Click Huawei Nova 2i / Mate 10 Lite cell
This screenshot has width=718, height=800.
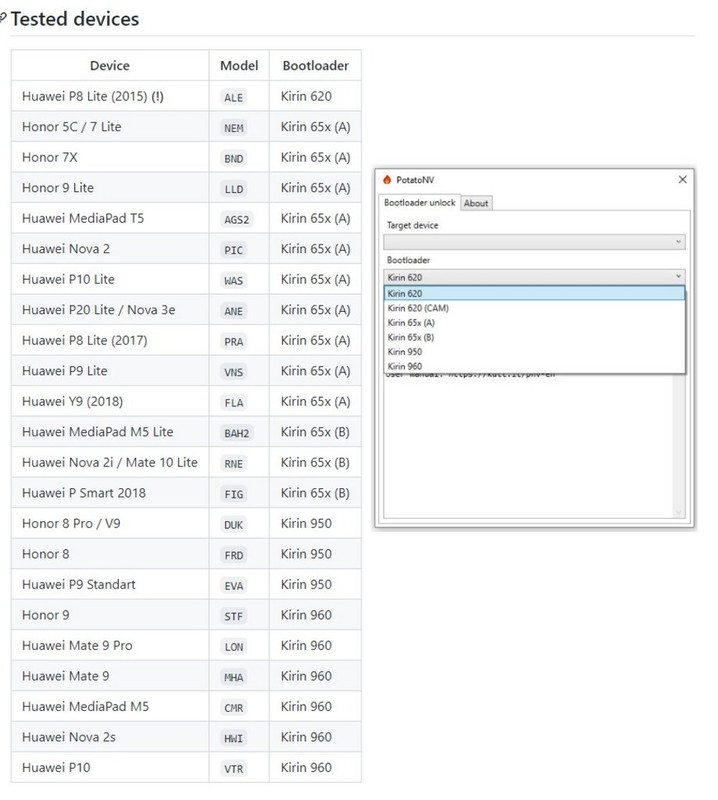coord(110,463)
